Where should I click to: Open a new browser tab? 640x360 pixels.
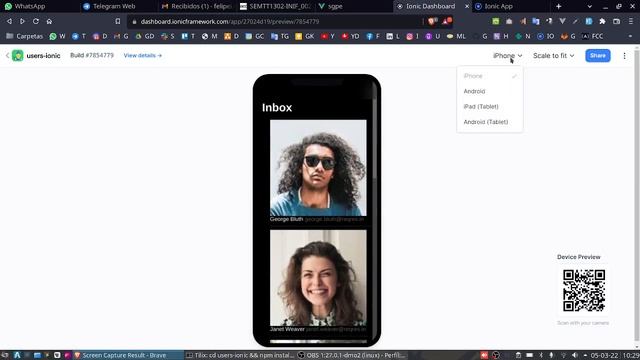coord(558,6)
